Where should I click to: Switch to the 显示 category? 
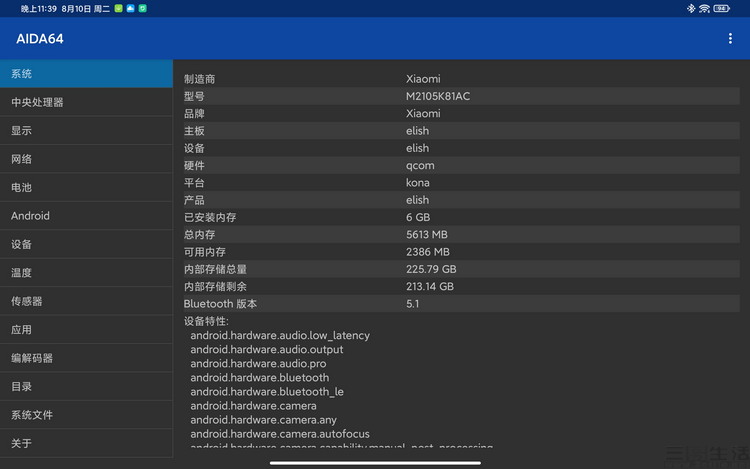(x=86, y=131)
